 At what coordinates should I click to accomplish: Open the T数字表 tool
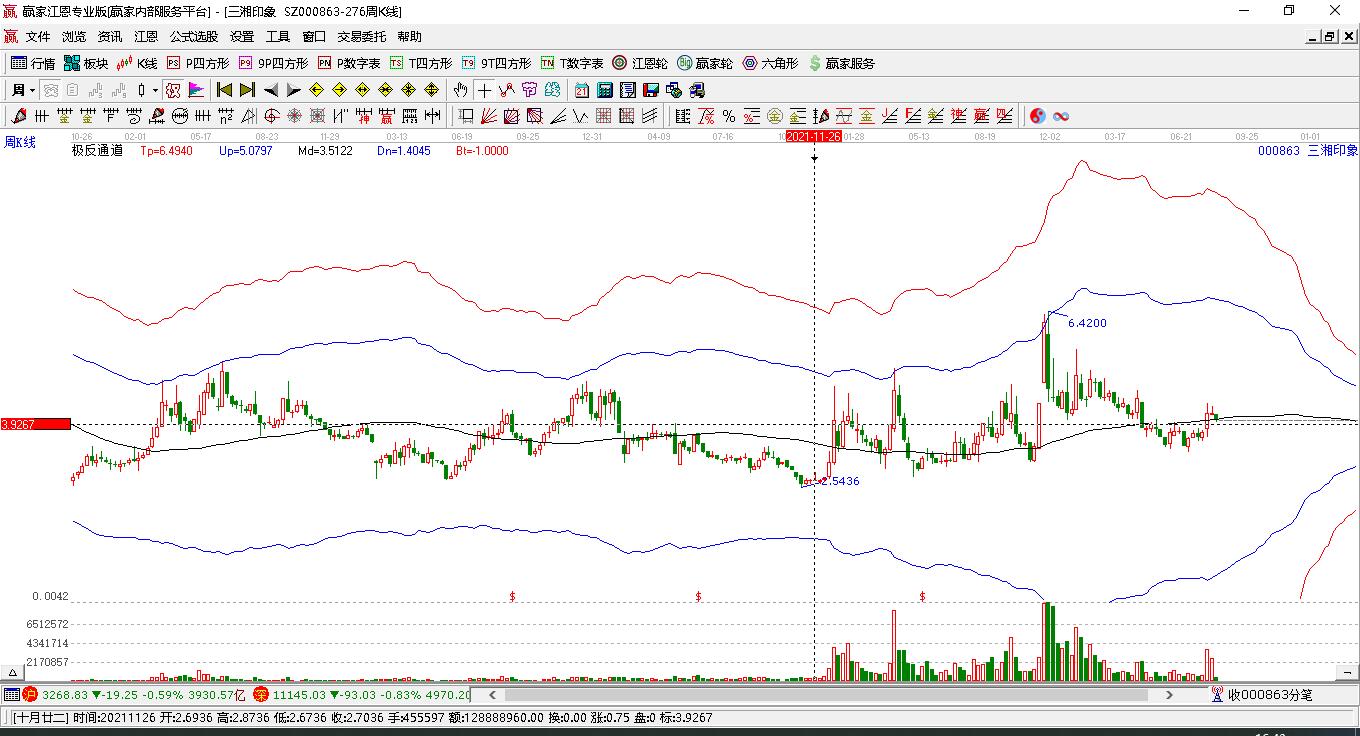tap(572, 63)
